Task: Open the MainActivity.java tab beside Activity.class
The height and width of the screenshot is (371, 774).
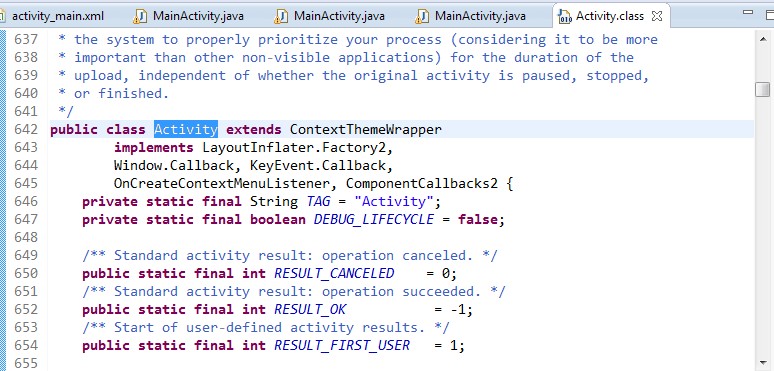Action: [471, 16]
